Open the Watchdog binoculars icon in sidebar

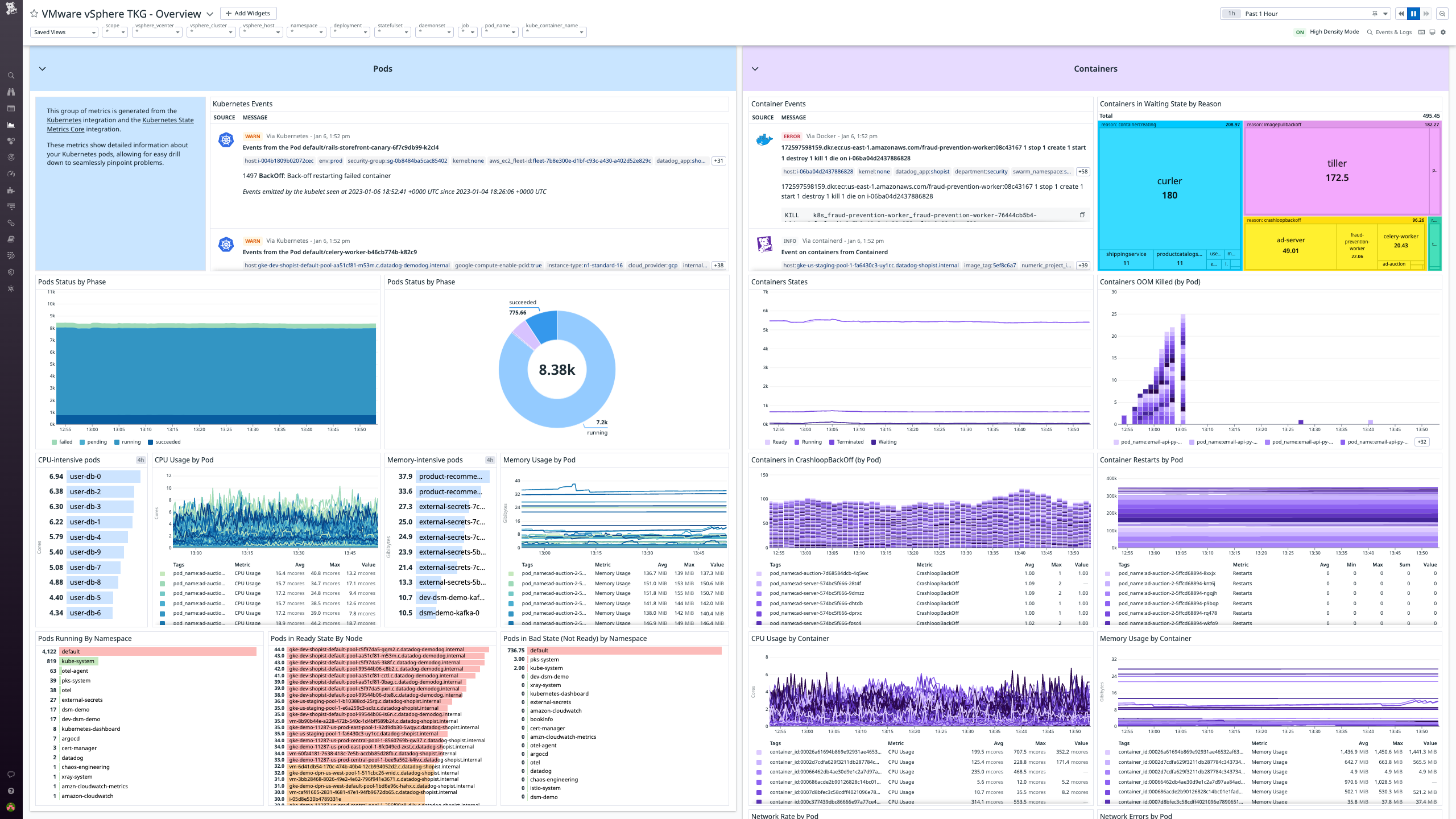pos(11,92)
